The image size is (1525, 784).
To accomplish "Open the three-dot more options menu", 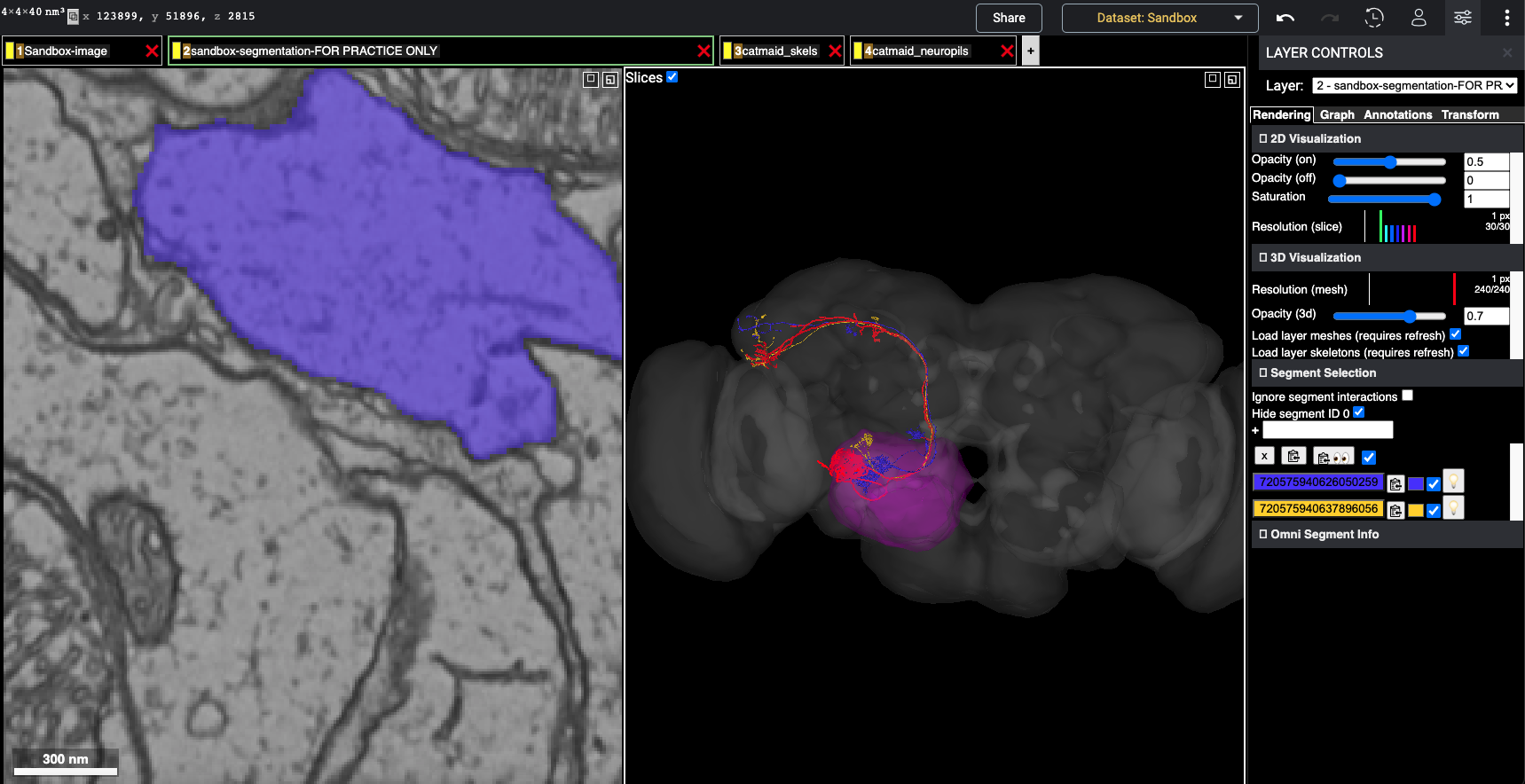I will point(1506,18).
